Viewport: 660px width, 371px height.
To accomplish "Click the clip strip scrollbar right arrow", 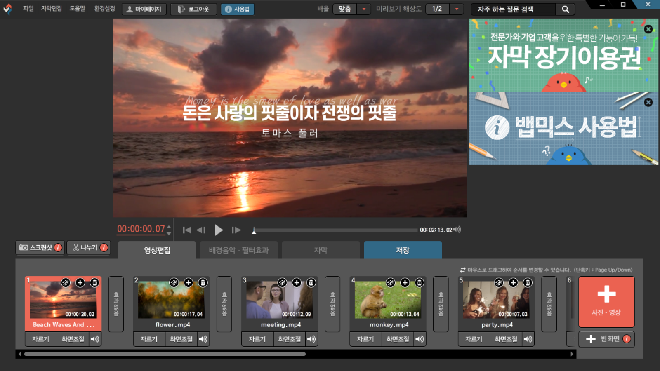I will tap(572, 354).
